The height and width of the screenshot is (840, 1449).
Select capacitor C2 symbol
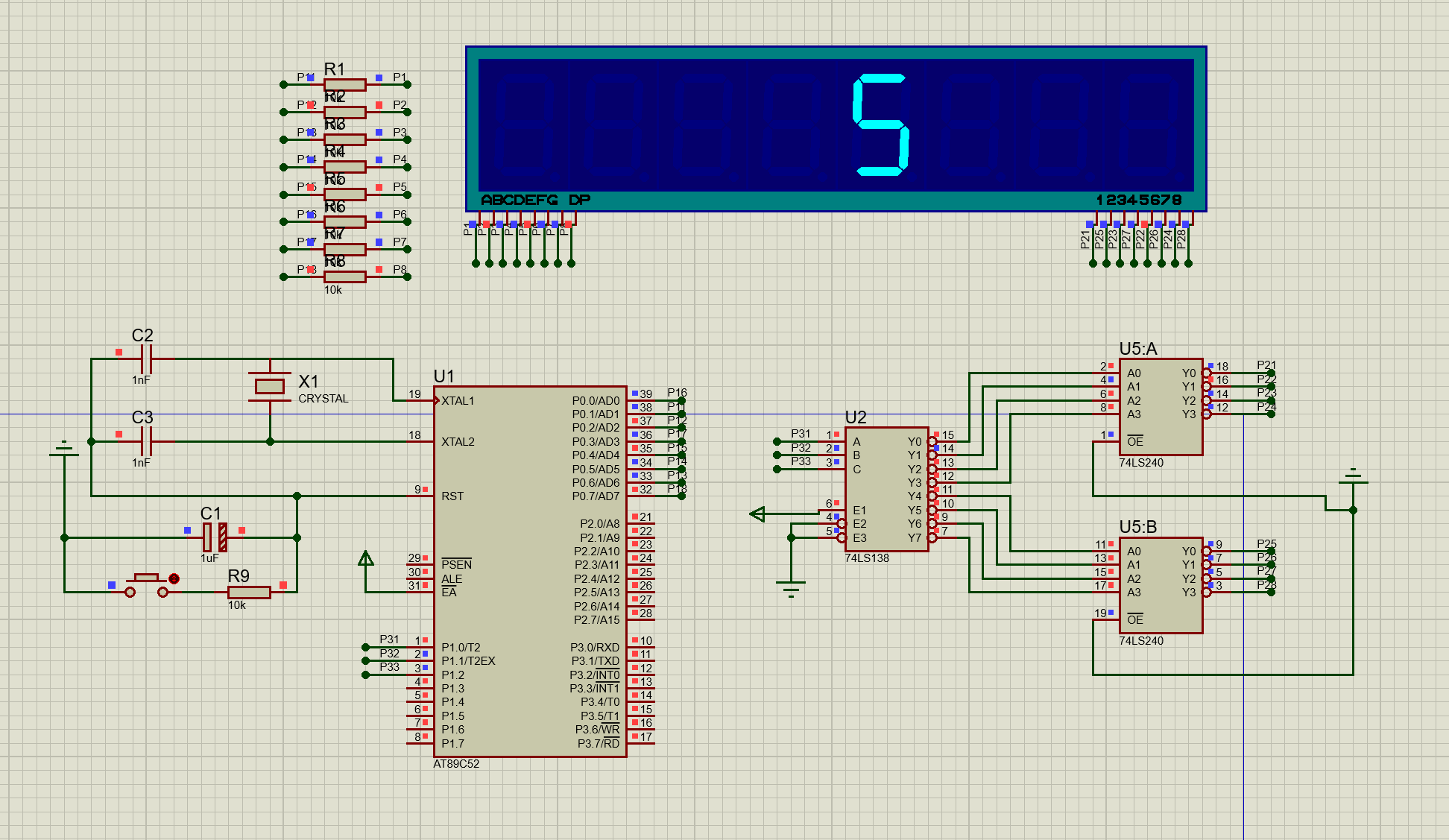[x=147, y=359]
